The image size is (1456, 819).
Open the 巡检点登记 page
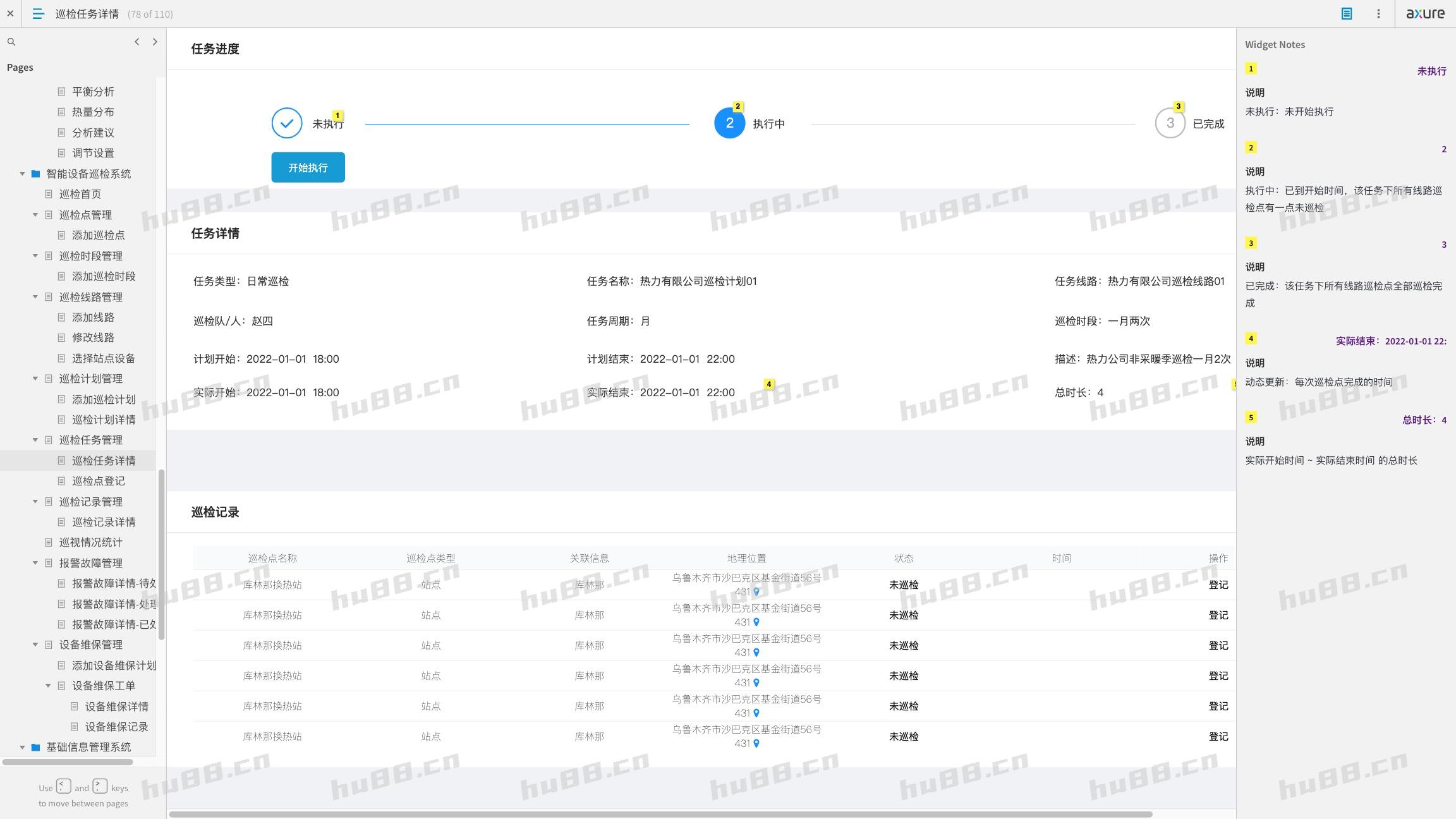pos(98,481)
